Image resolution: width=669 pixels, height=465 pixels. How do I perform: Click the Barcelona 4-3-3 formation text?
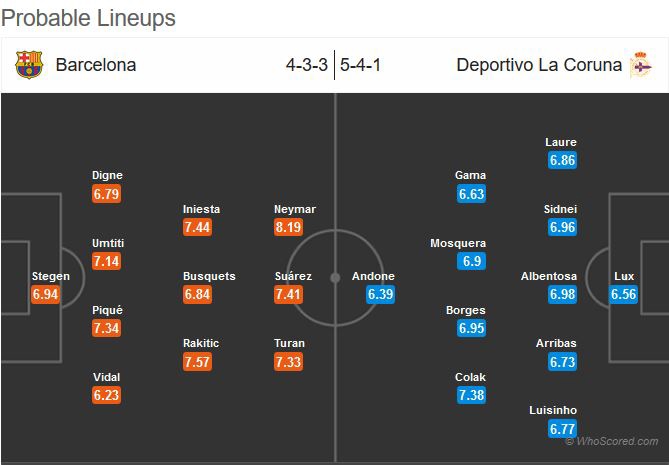306,66
